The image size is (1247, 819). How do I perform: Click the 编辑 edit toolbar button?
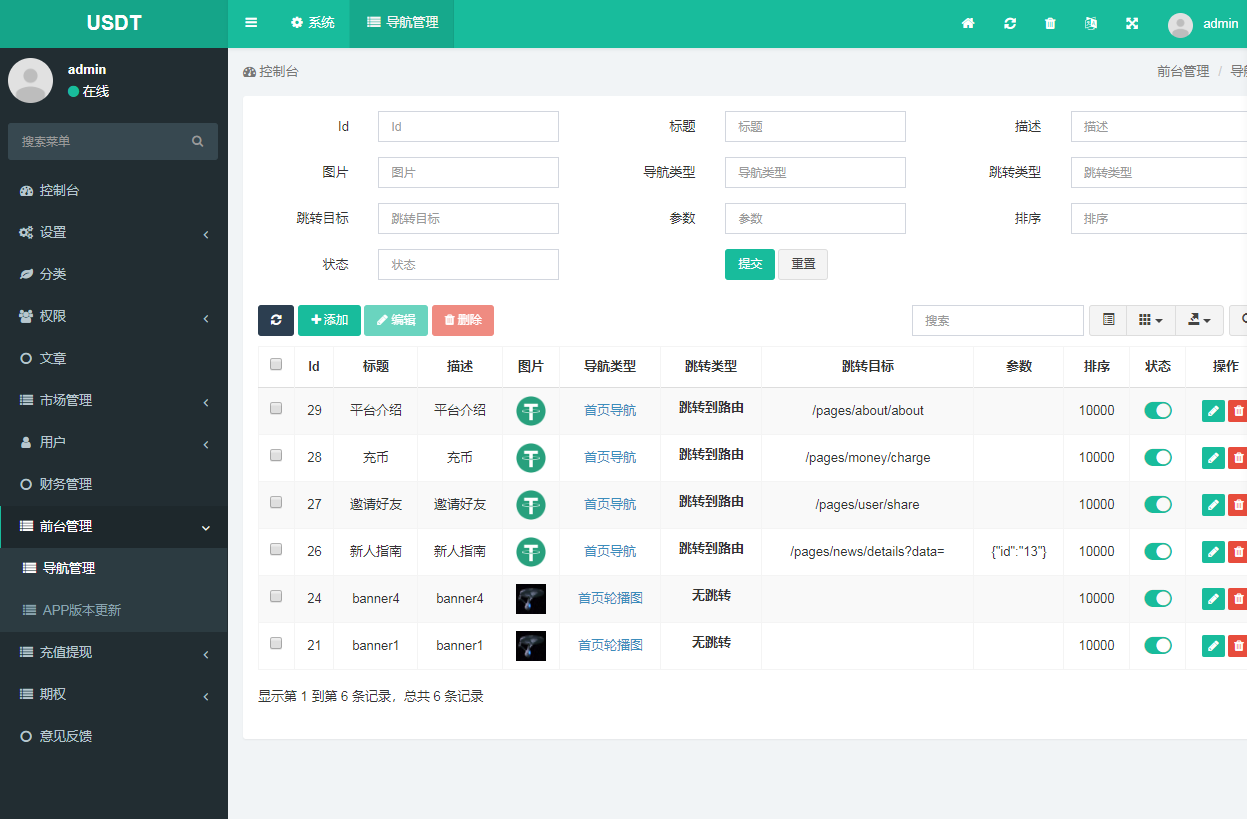[396, 320]
